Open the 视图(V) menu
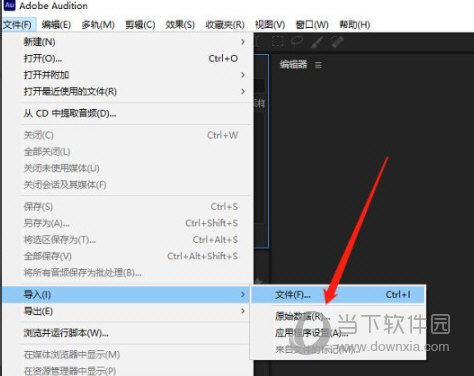Image resolution: width=474 pixels, height=376 pixels. [270, 25]
